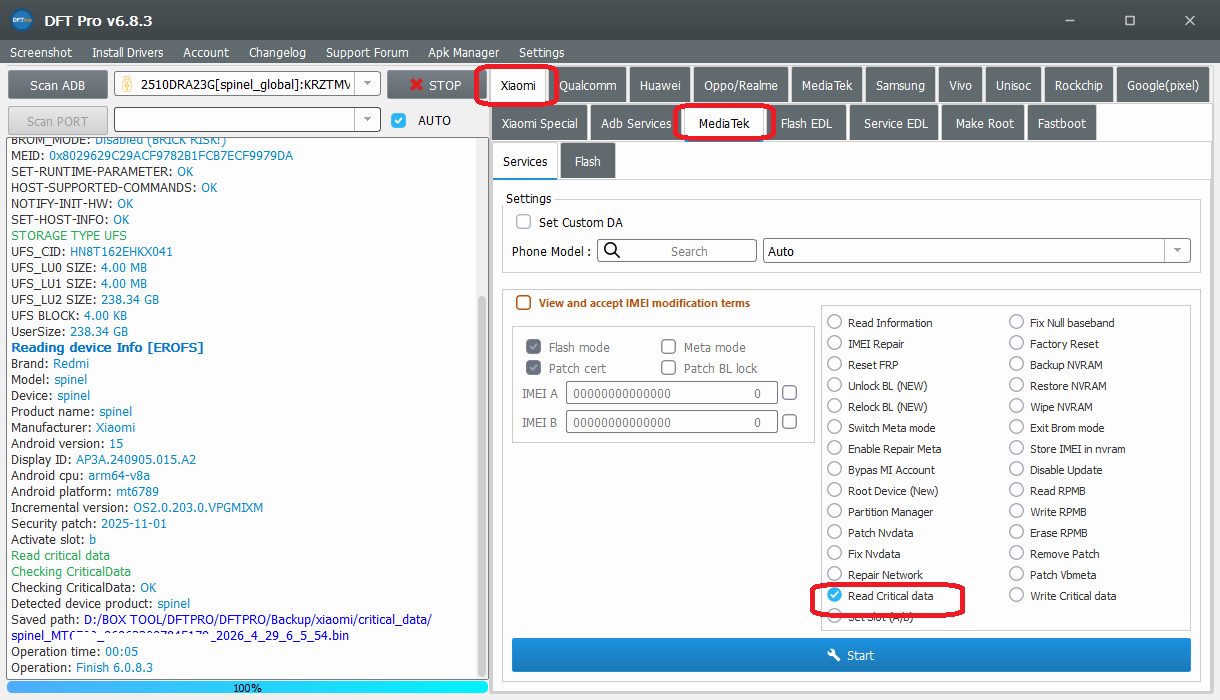Enable Meta mode checkbox
The width and height of the screenshot is (1220, 700).
pyautogui.click(x=668, y=347)
